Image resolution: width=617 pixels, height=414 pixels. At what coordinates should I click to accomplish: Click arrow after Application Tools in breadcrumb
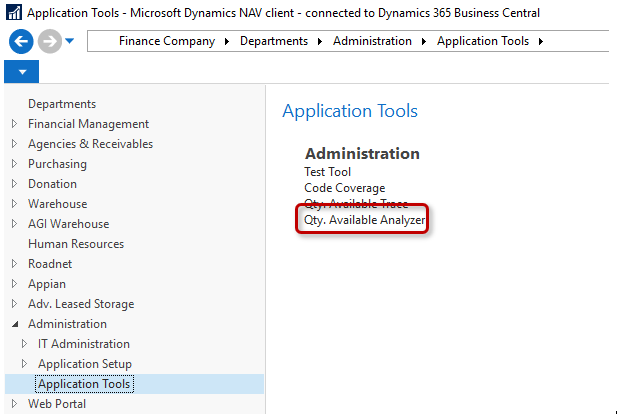click(541, 41)
